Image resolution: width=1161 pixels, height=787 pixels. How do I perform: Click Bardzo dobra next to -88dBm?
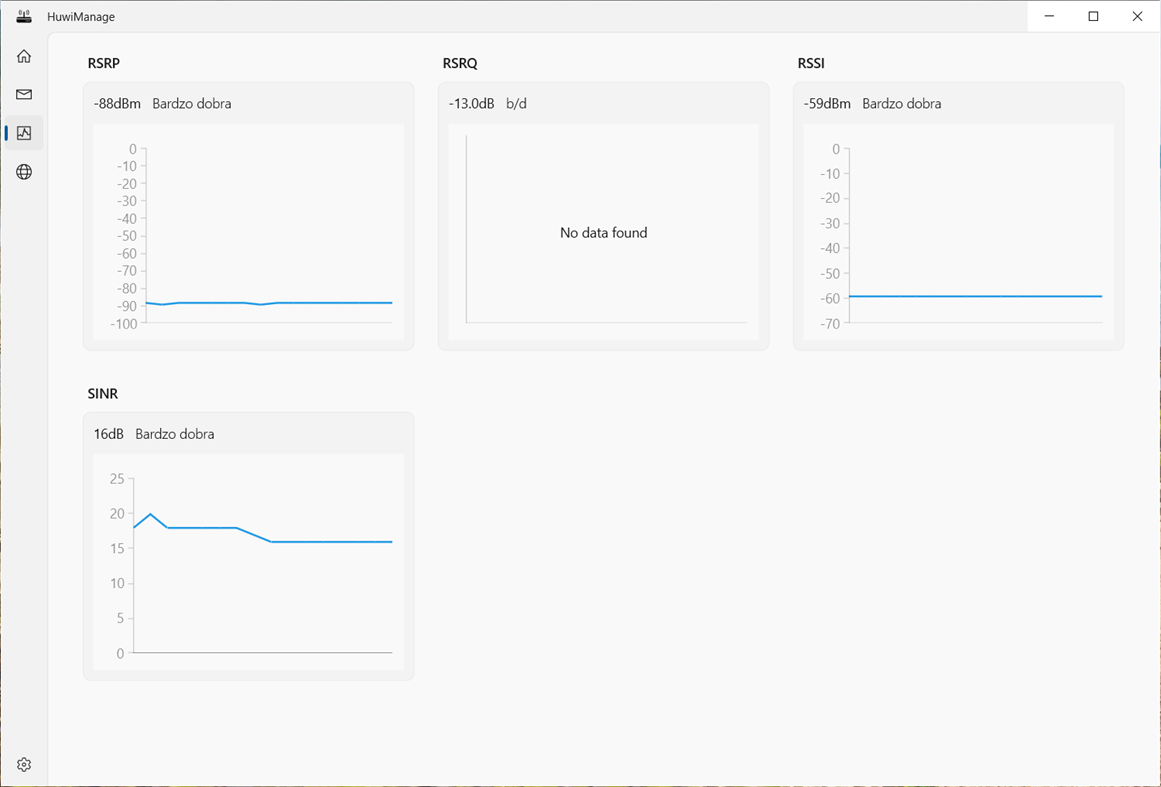pos(192,104)
